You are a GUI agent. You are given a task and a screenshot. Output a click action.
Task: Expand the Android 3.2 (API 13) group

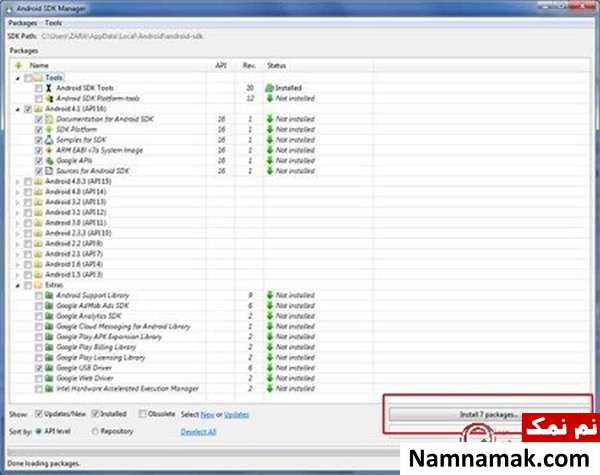point(18,202)
